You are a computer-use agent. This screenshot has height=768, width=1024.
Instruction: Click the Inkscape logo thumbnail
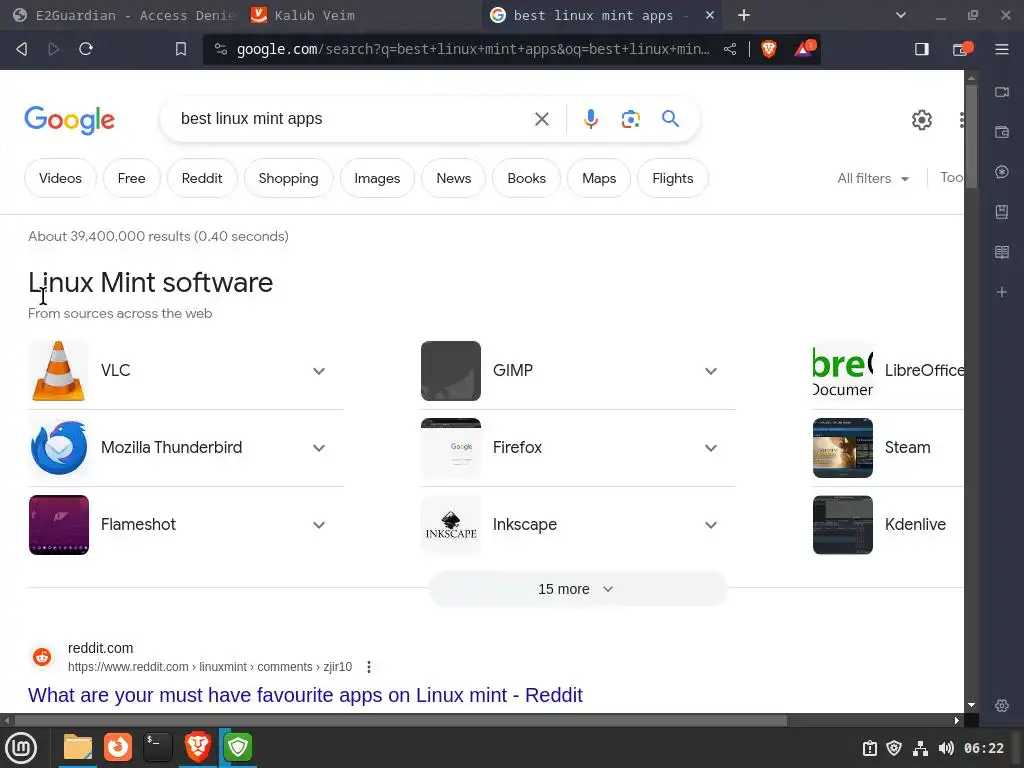point(451,525)
